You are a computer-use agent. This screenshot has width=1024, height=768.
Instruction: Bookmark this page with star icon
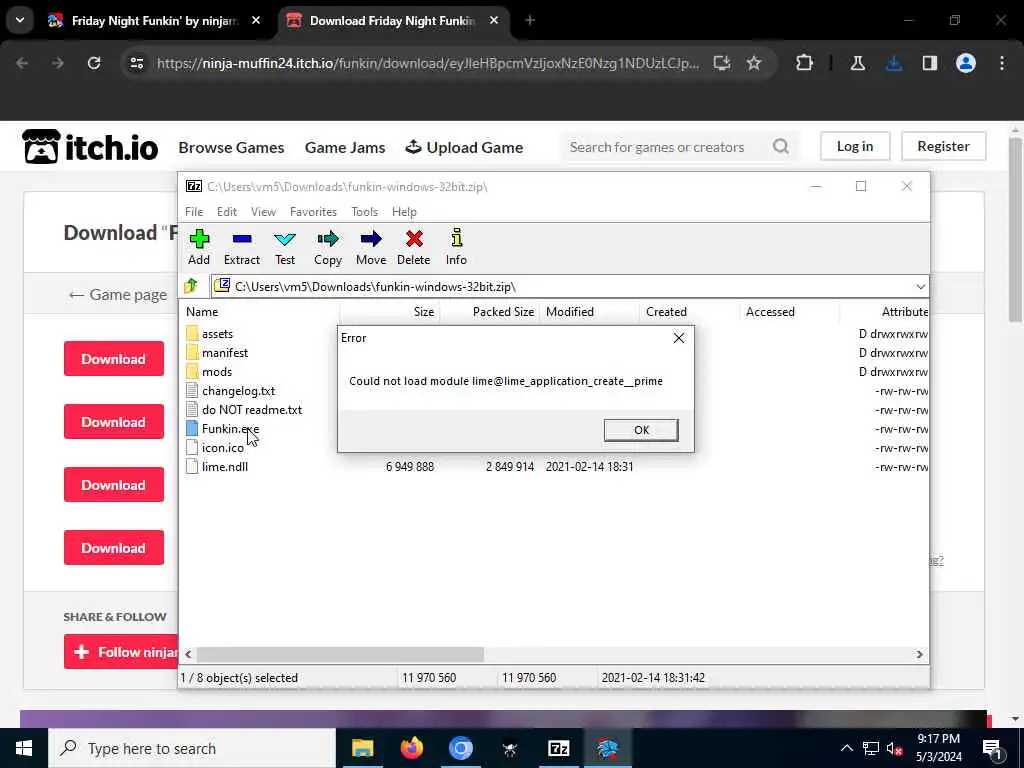754,63
